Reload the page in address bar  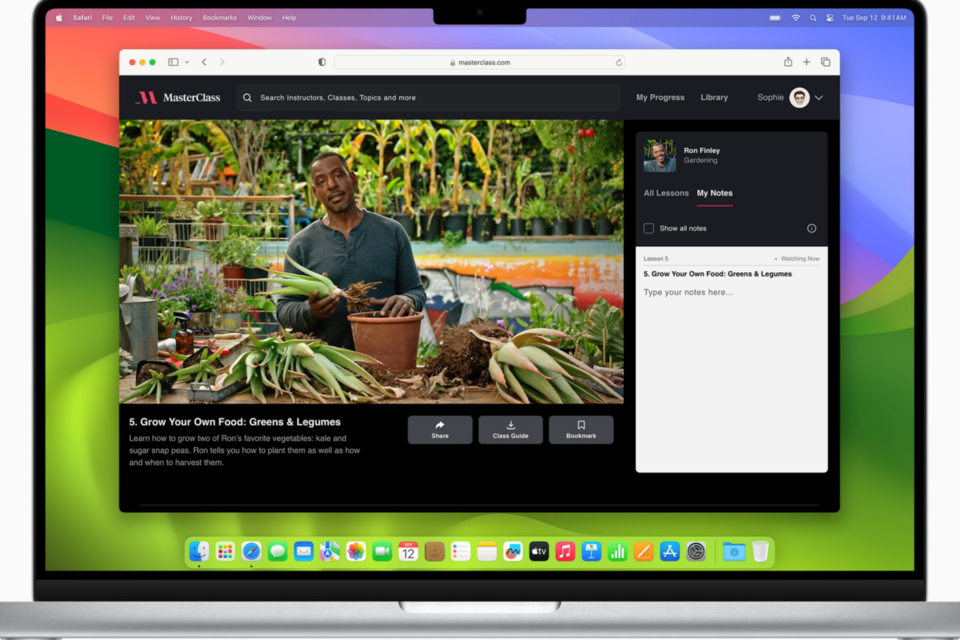619,62
